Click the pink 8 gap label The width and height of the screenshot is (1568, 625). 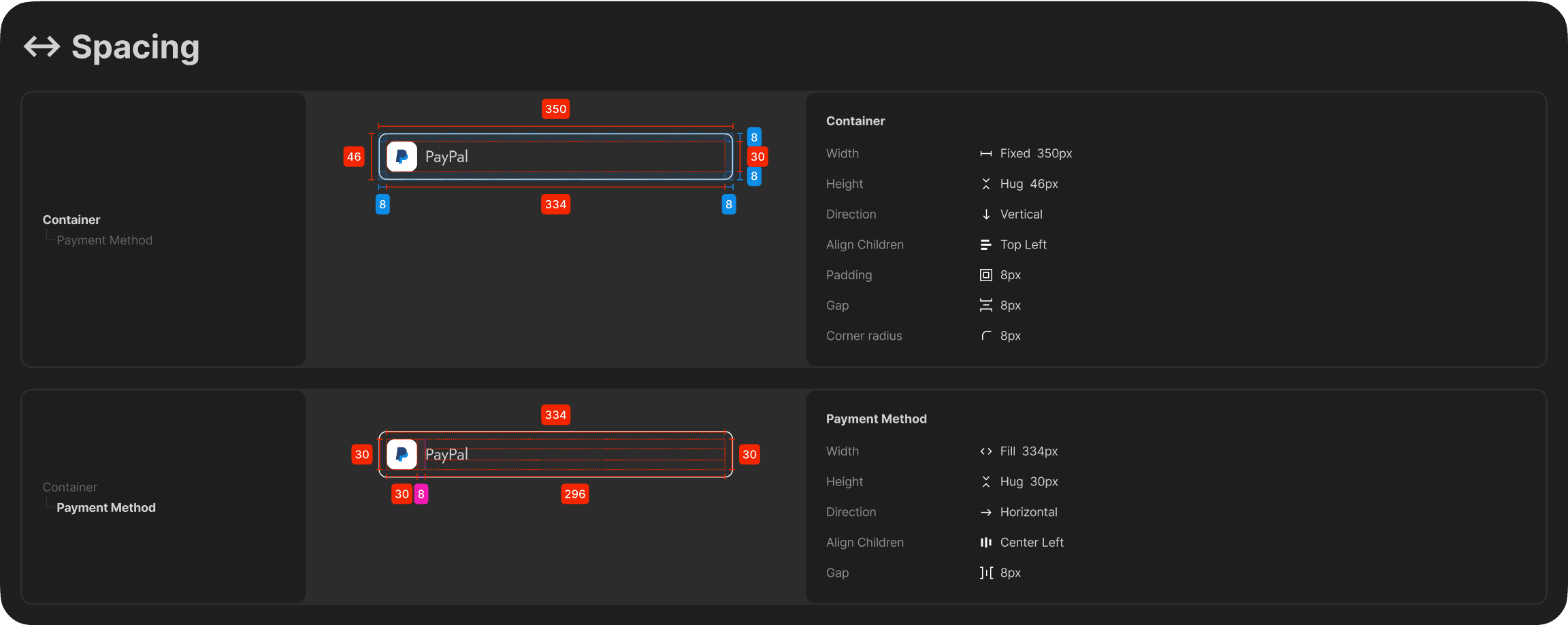point(421,494)
